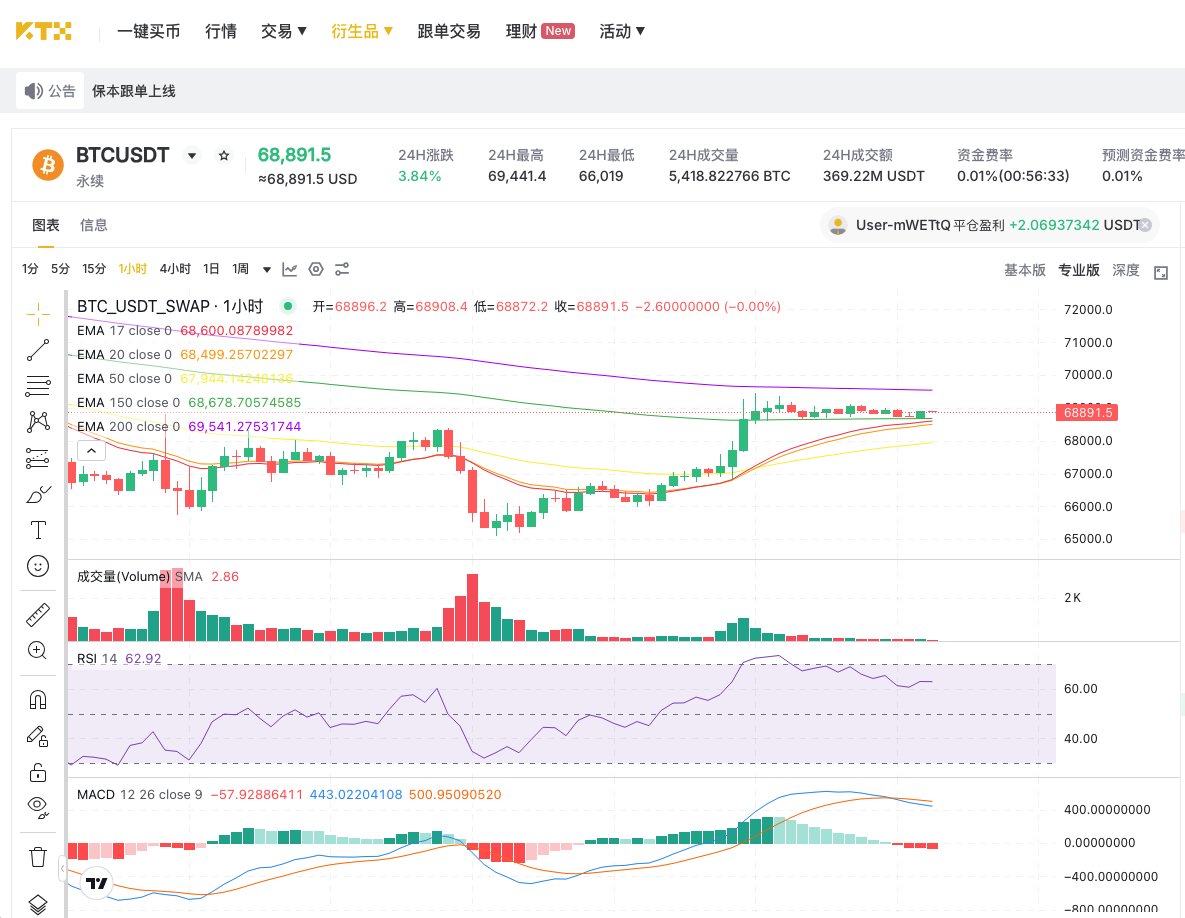Enable fullscreen chart mode
Viewport: 1185px width, 918px height.
coord(1161,269)
